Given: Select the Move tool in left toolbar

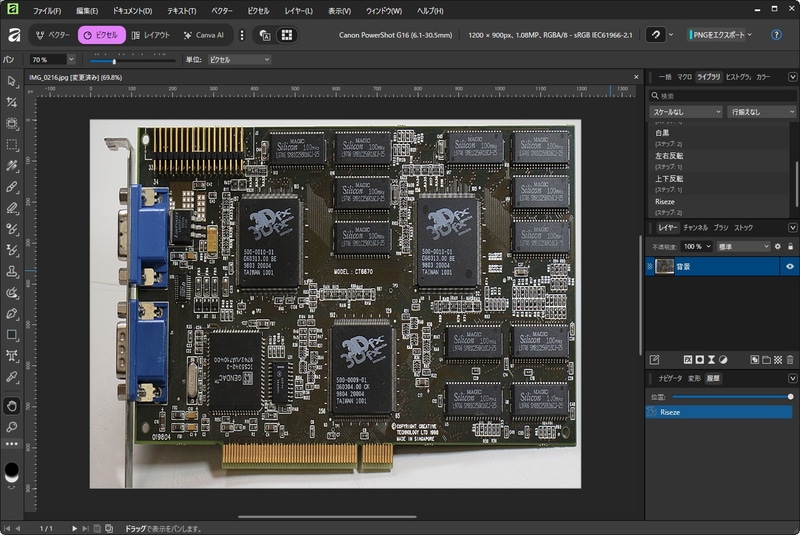Looking at the screenshot, I should [12, 81].
